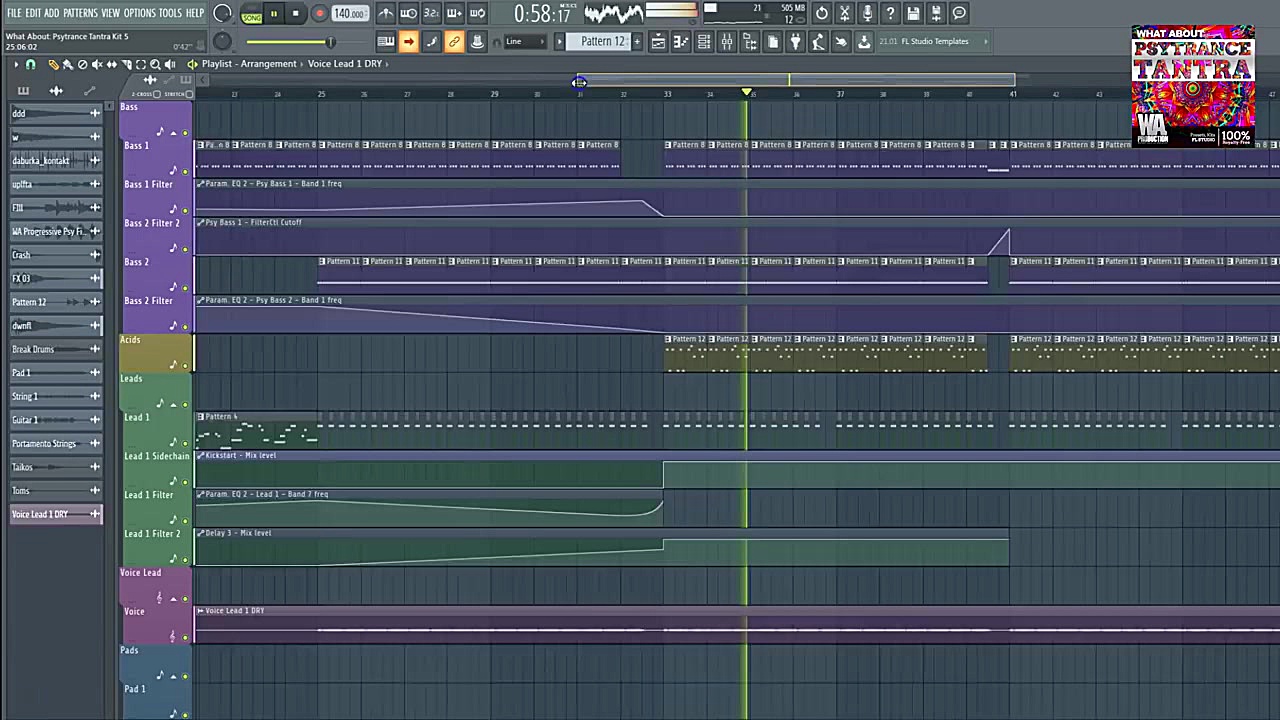Select the Slip editing tool
The image size is (1280, 720).
pyautogui.click(x=111, y=63)
